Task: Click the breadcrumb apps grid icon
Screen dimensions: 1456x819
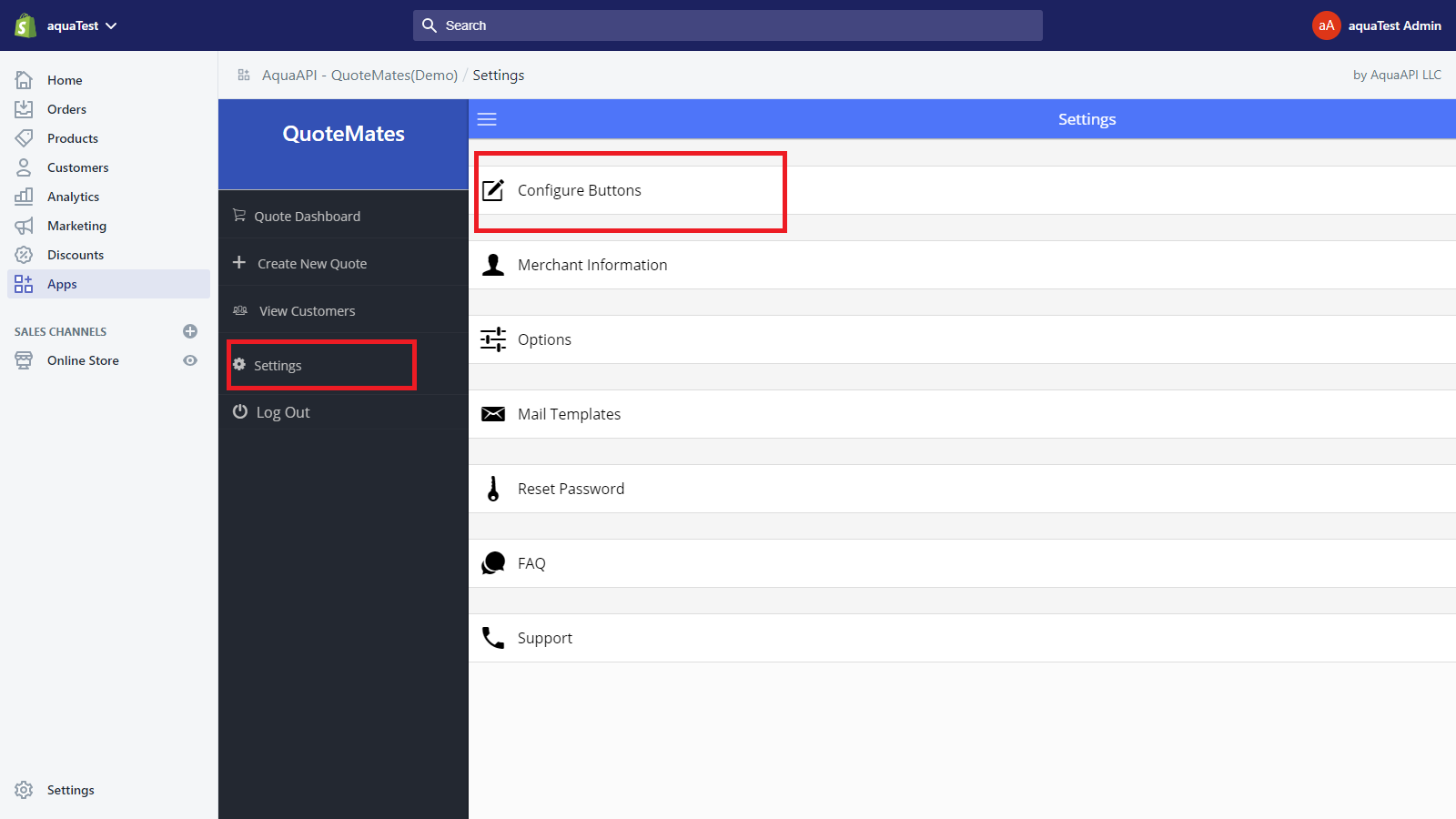Action: point(244,75)
